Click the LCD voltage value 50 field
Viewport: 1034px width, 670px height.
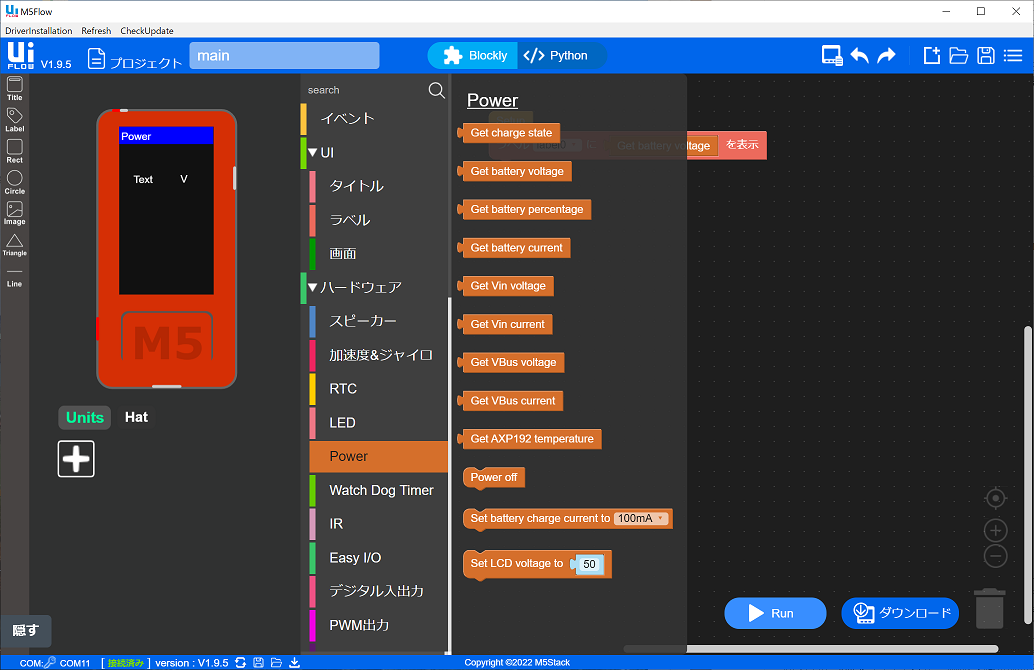click(590, 564)
